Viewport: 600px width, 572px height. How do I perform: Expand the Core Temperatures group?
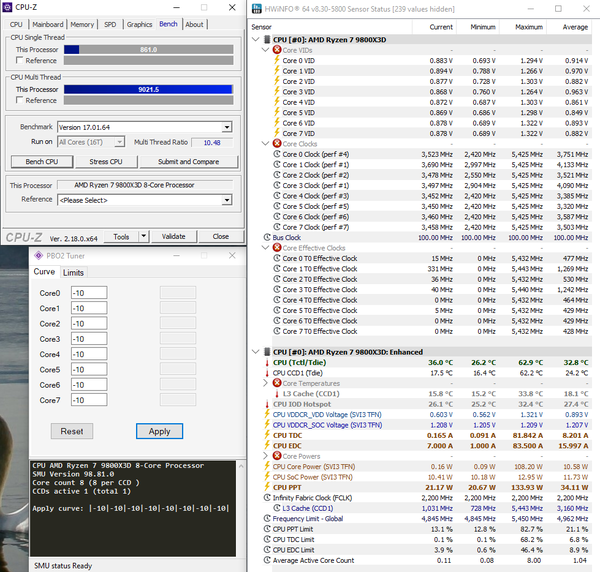(x=266, y=383)
